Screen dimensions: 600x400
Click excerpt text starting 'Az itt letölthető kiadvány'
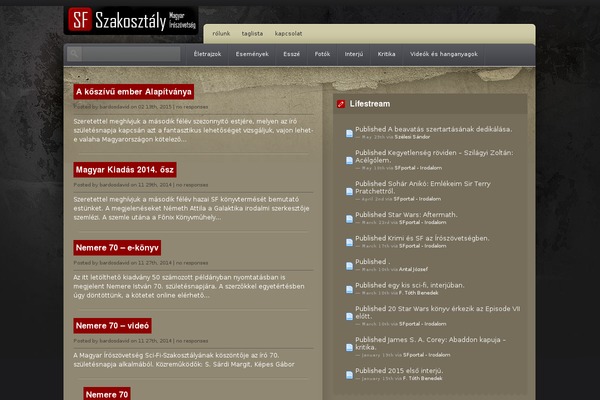[x=189, y=286]
